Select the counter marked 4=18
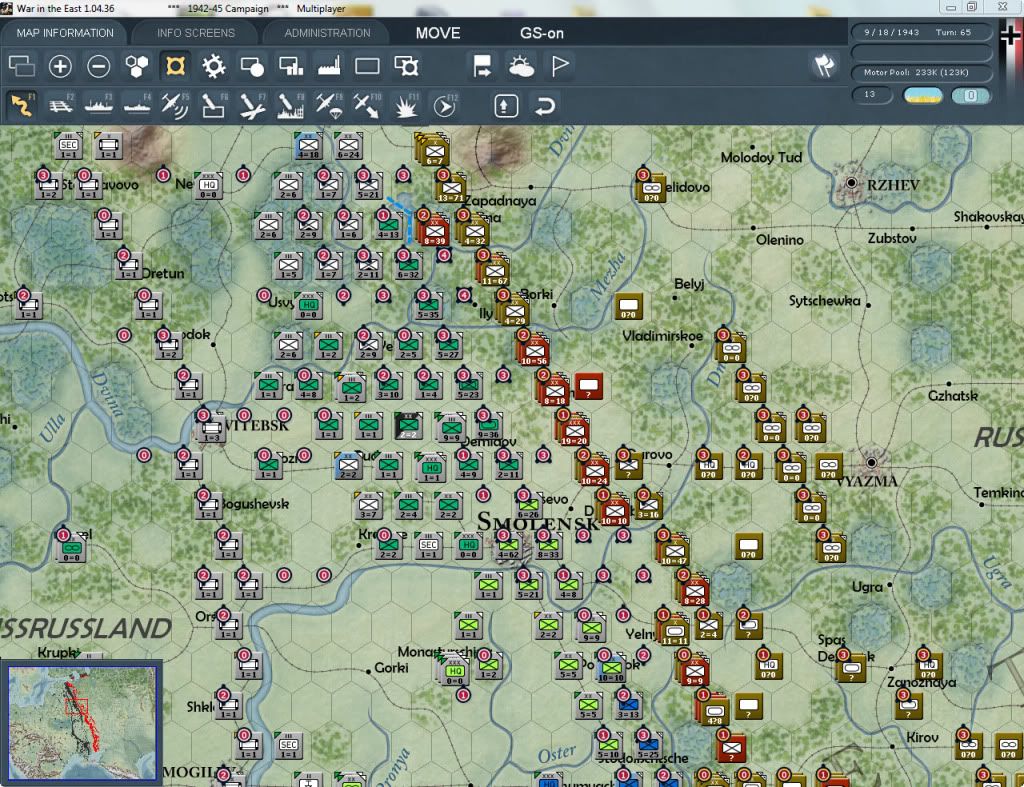 [x=308, y=145]
